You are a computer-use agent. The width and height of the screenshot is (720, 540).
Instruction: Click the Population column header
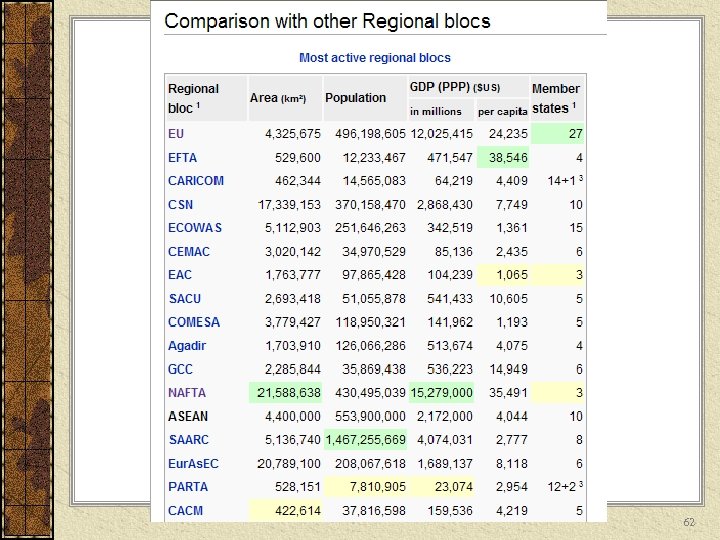(355, 97)
